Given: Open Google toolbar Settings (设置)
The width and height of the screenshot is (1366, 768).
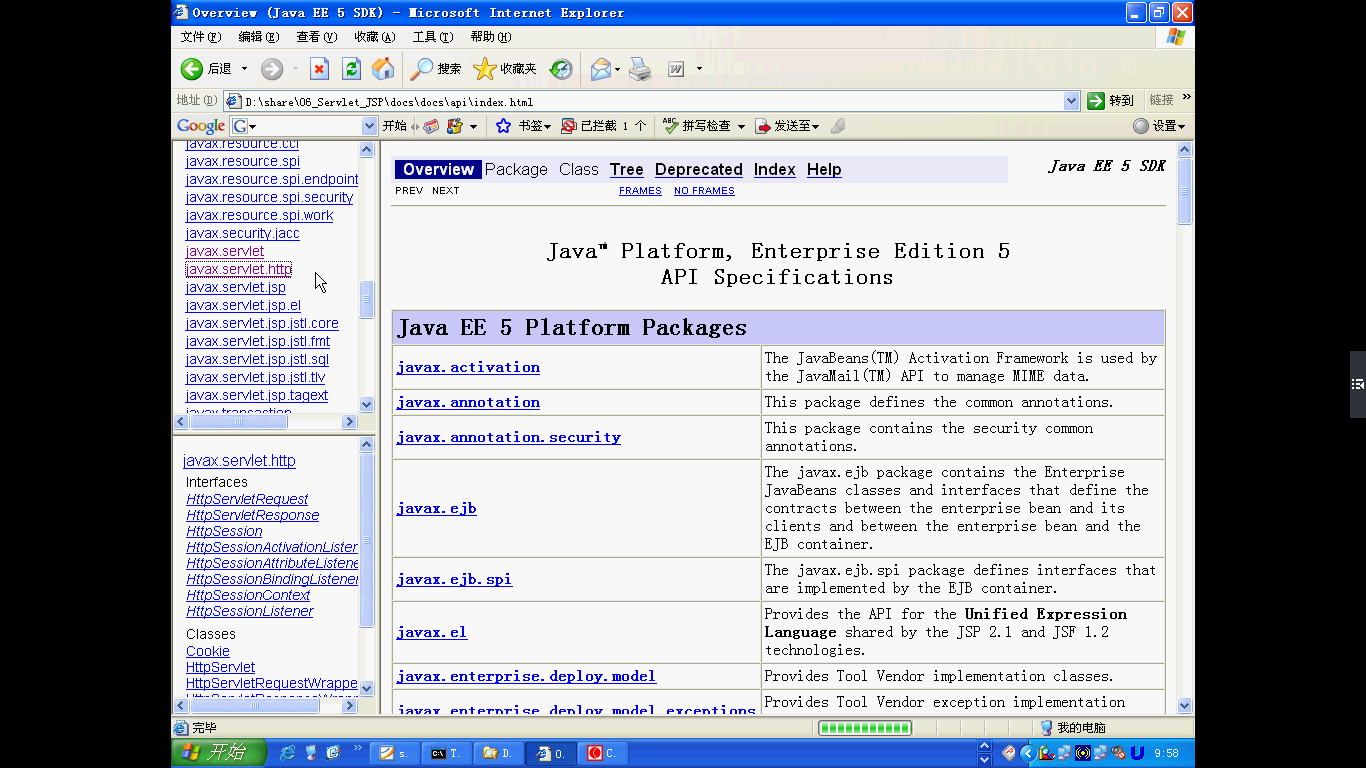Looking at the screenshot, I should (1159, 126).
